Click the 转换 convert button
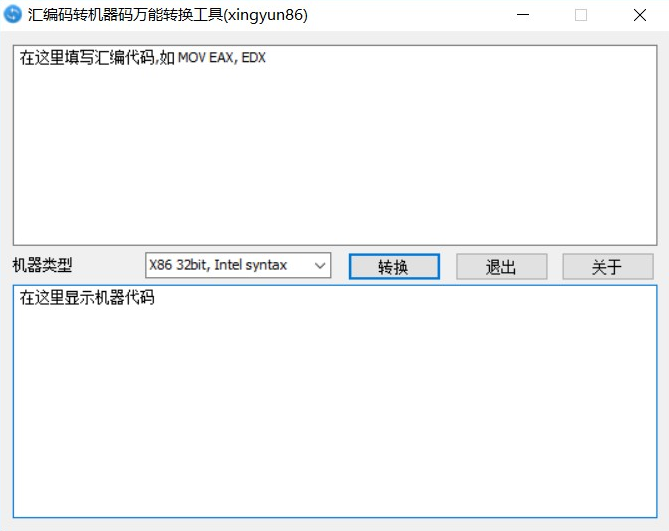 click(x=394, y=267)
